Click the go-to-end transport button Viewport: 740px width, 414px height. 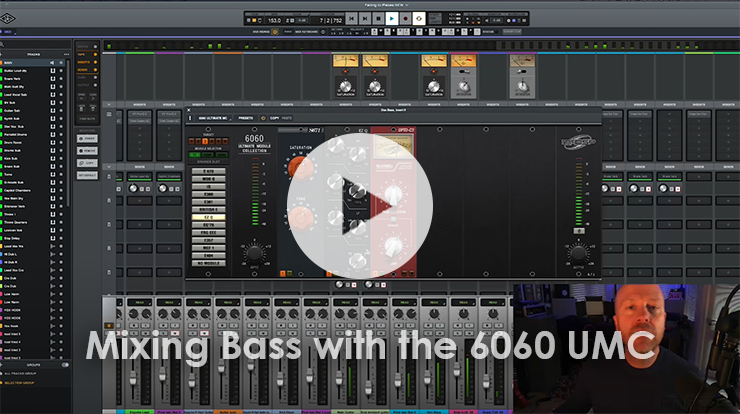click(x=364, y=18)
